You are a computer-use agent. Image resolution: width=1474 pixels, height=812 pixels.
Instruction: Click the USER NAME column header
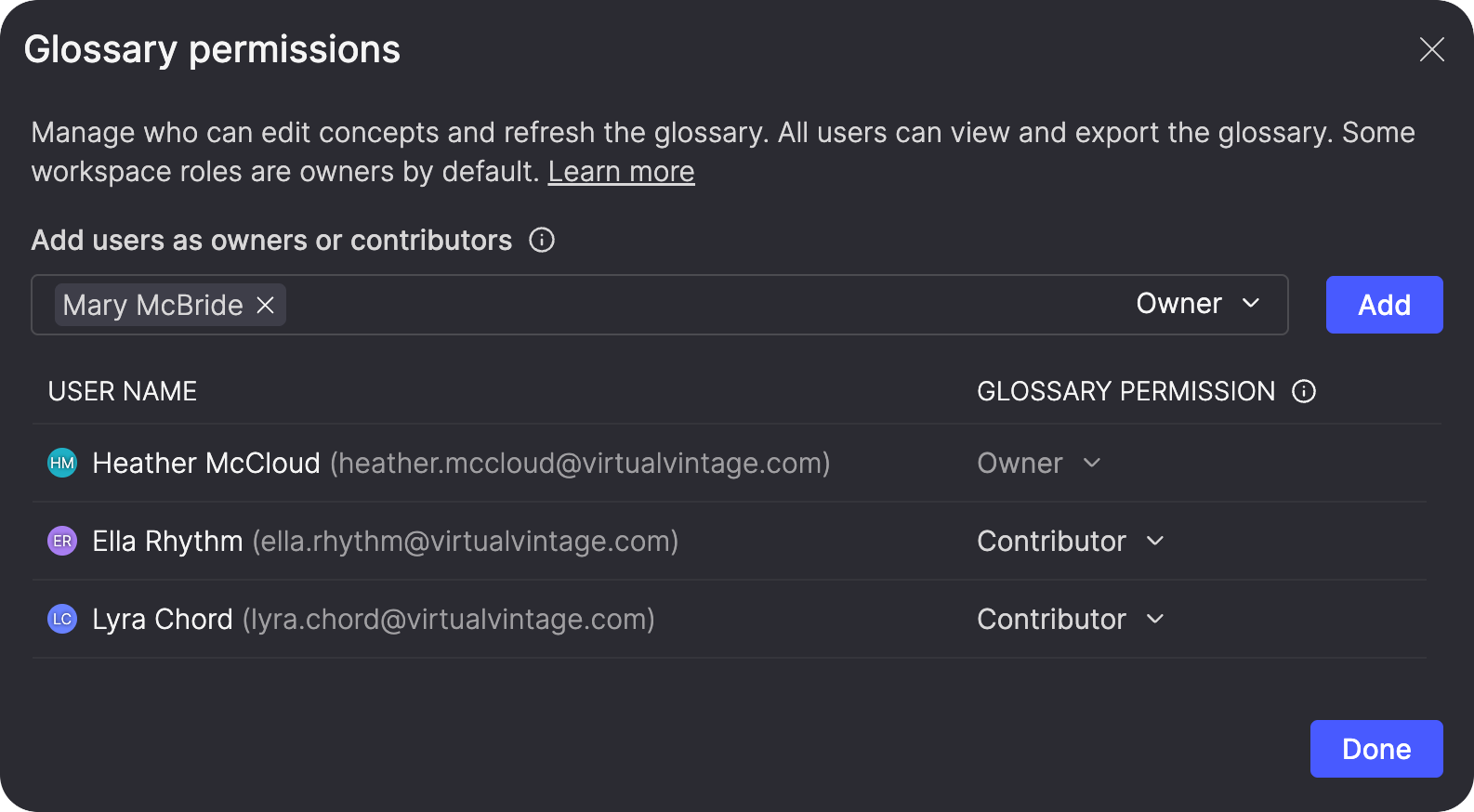point(123,391)
